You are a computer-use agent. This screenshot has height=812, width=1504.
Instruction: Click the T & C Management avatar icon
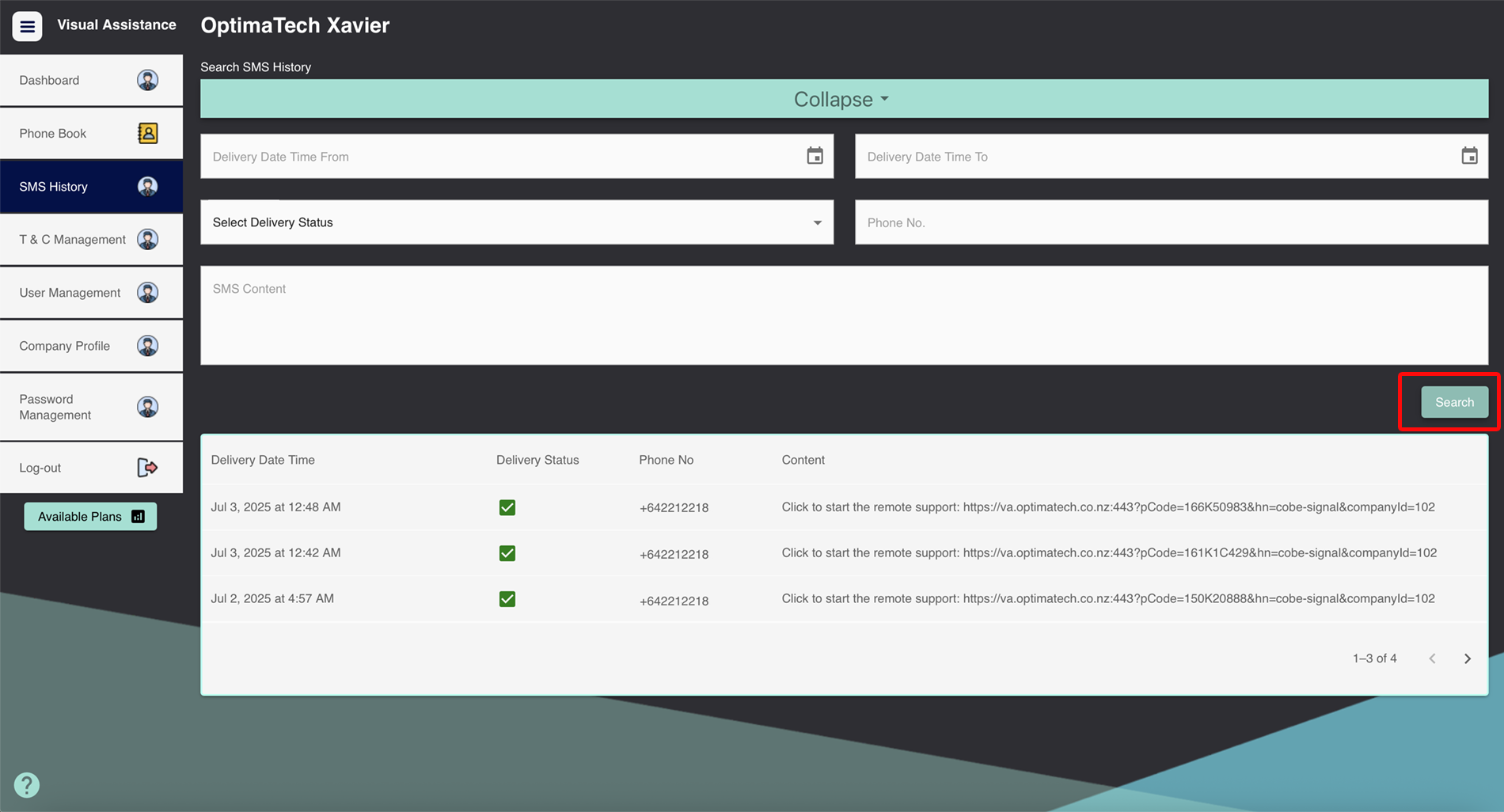[147, 239]
